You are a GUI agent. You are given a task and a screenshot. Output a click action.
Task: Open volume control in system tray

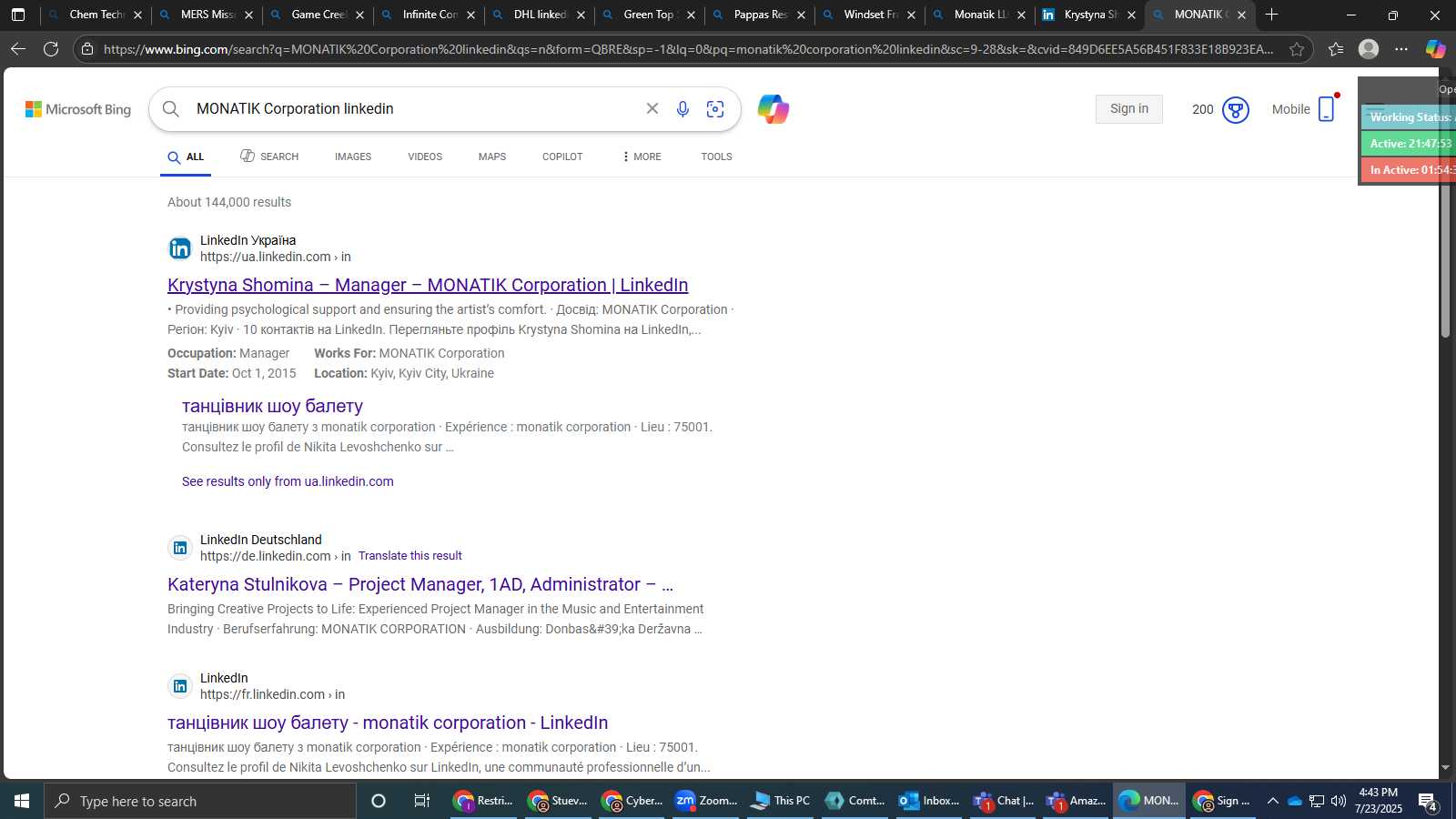1338,801
